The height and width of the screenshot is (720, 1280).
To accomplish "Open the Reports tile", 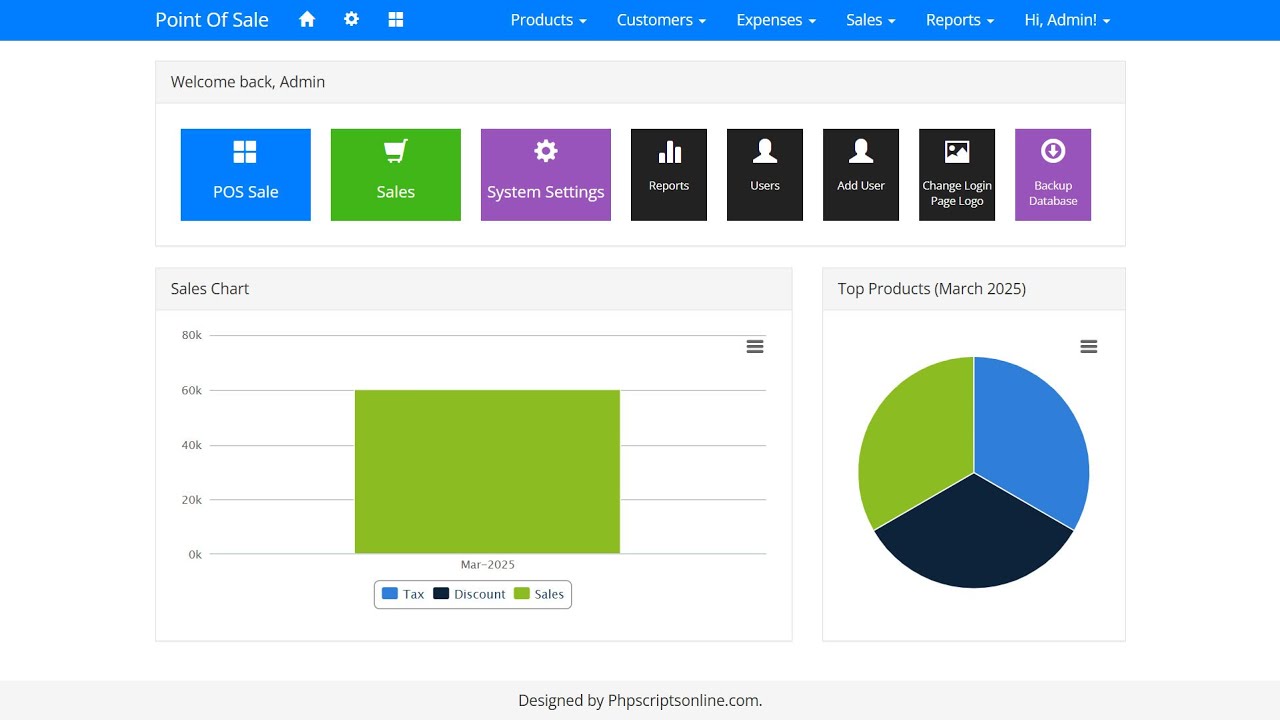I will [x=669, y=175].
